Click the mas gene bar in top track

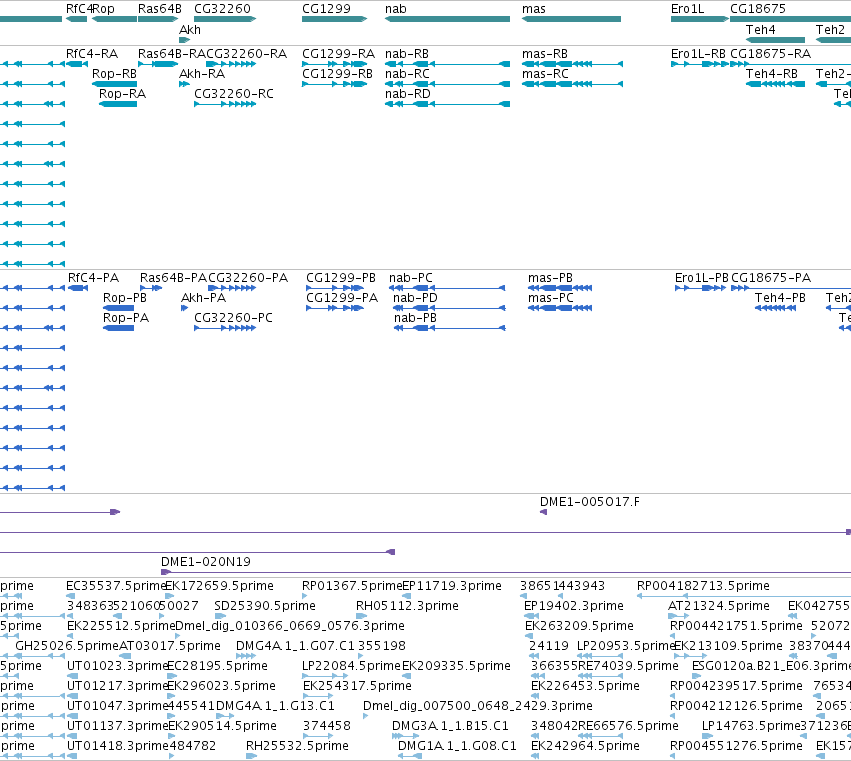(571, 19)
